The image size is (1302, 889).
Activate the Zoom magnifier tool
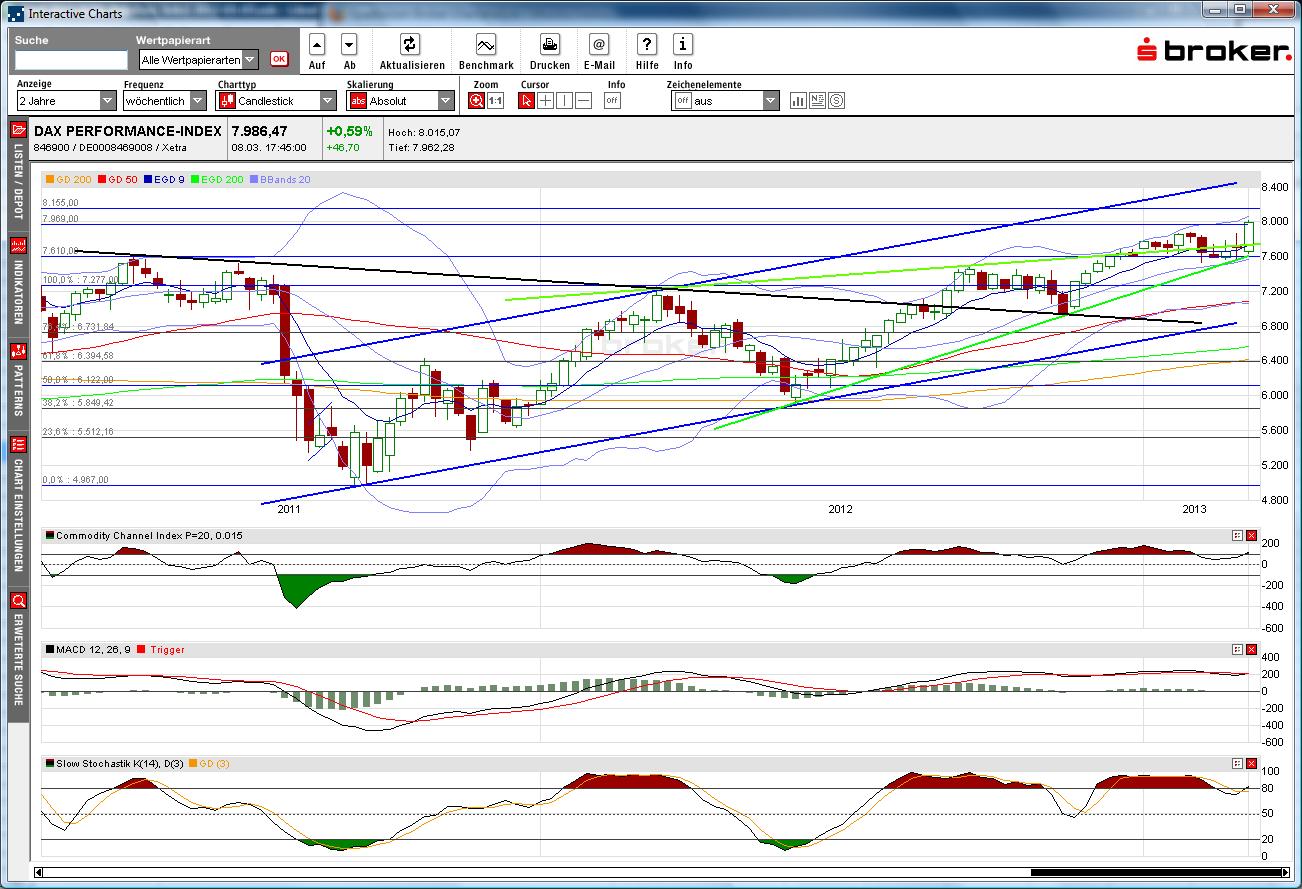[477, 100]
